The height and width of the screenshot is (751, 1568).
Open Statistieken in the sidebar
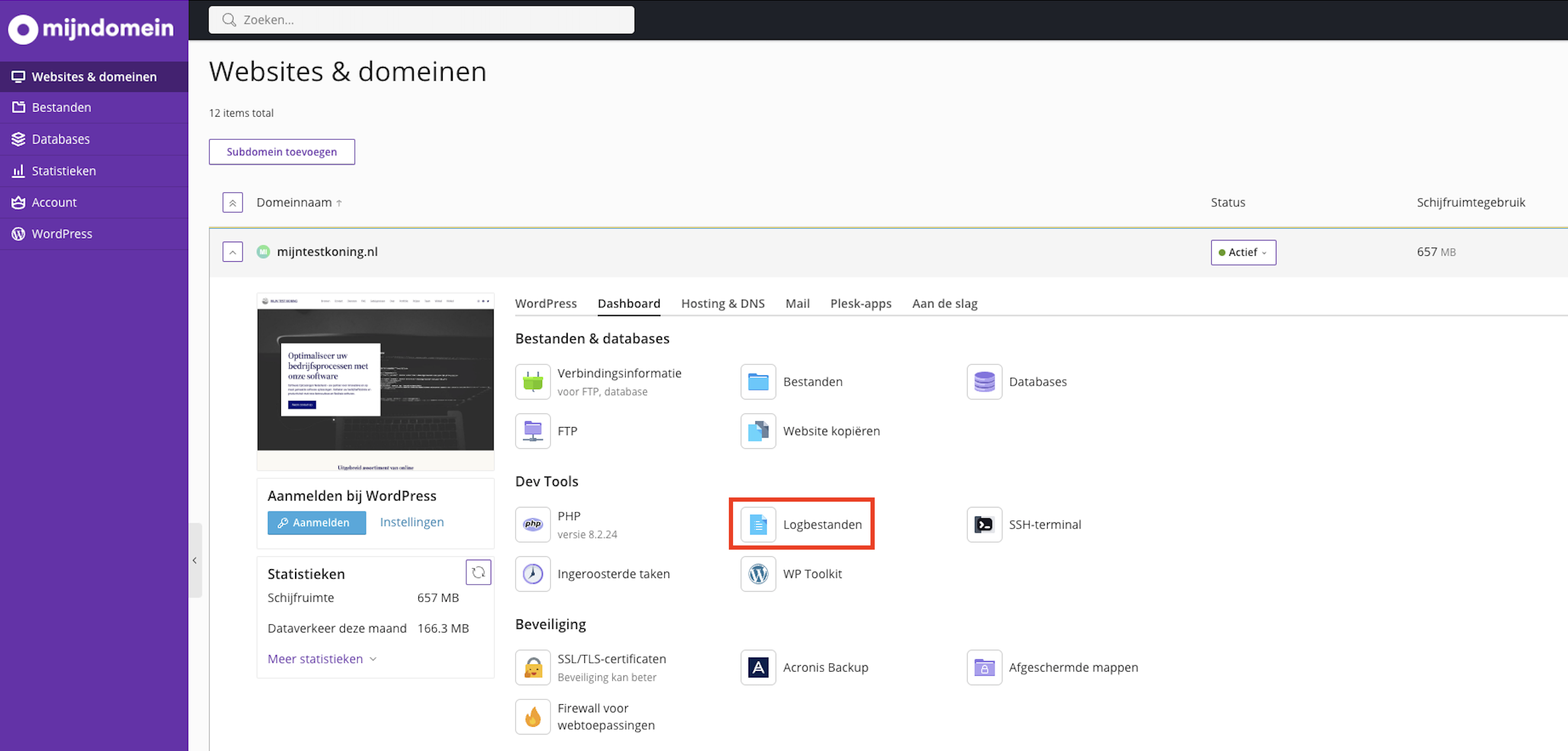(63, 171)
